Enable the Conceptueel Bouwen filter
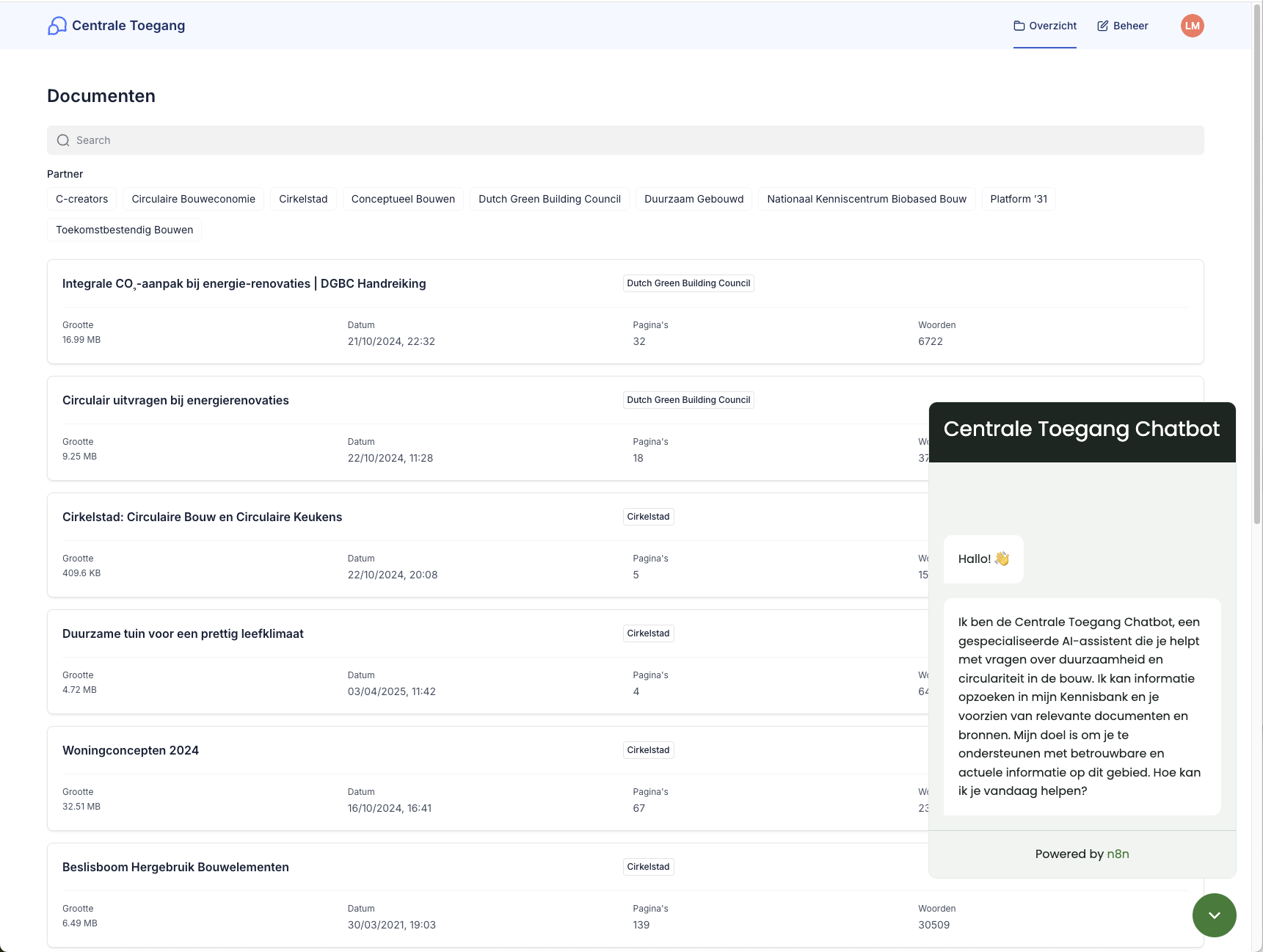This screenshot has height=952, width=1263. click(x=402, y=198)
